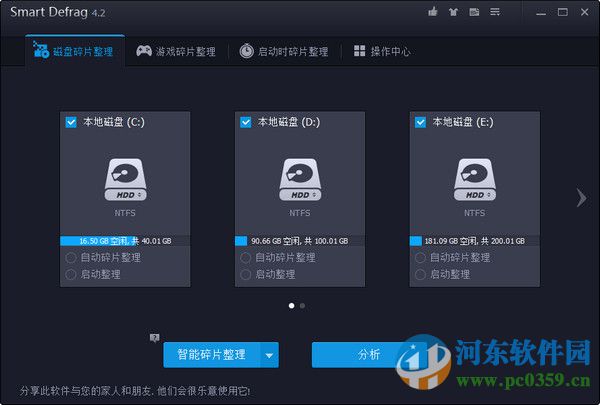Open the skin (shirt) icon
600x405 pixels.
click(453, 12)
